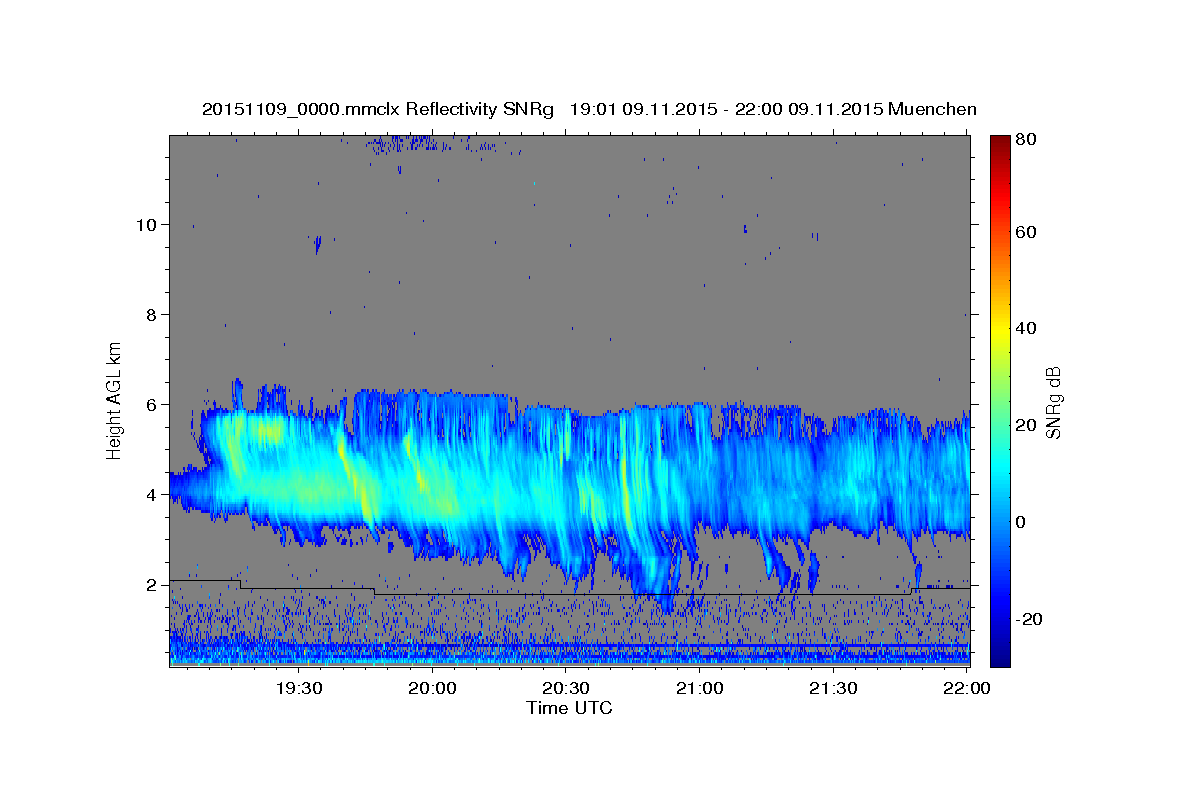Click the colorbar value 60
Image resolution: width=1200 pixels, height=800 pixels.
tap(1025, 232)
